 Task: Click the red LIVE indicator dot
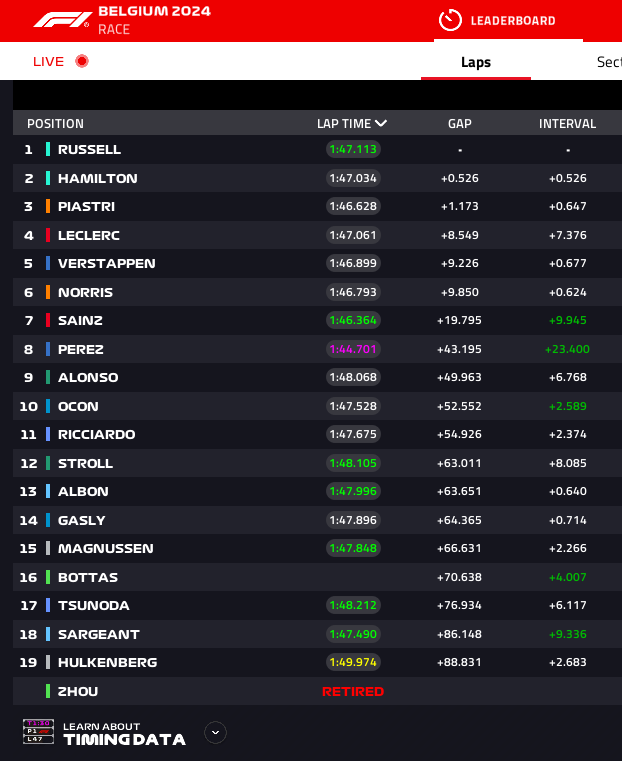(x=82, y=61)
